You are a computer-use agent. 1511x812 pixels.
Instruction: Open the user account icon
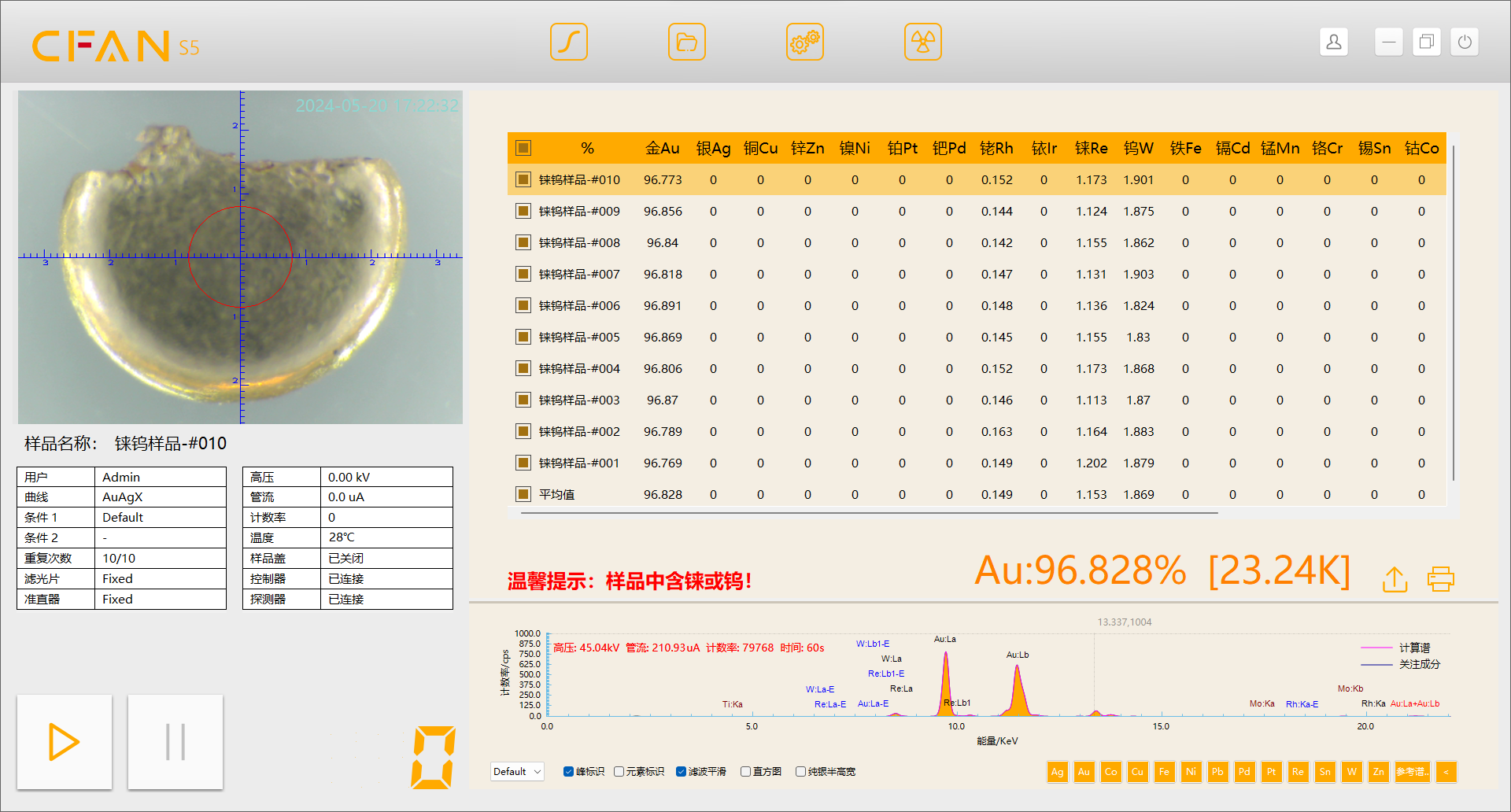(1334, 42)
